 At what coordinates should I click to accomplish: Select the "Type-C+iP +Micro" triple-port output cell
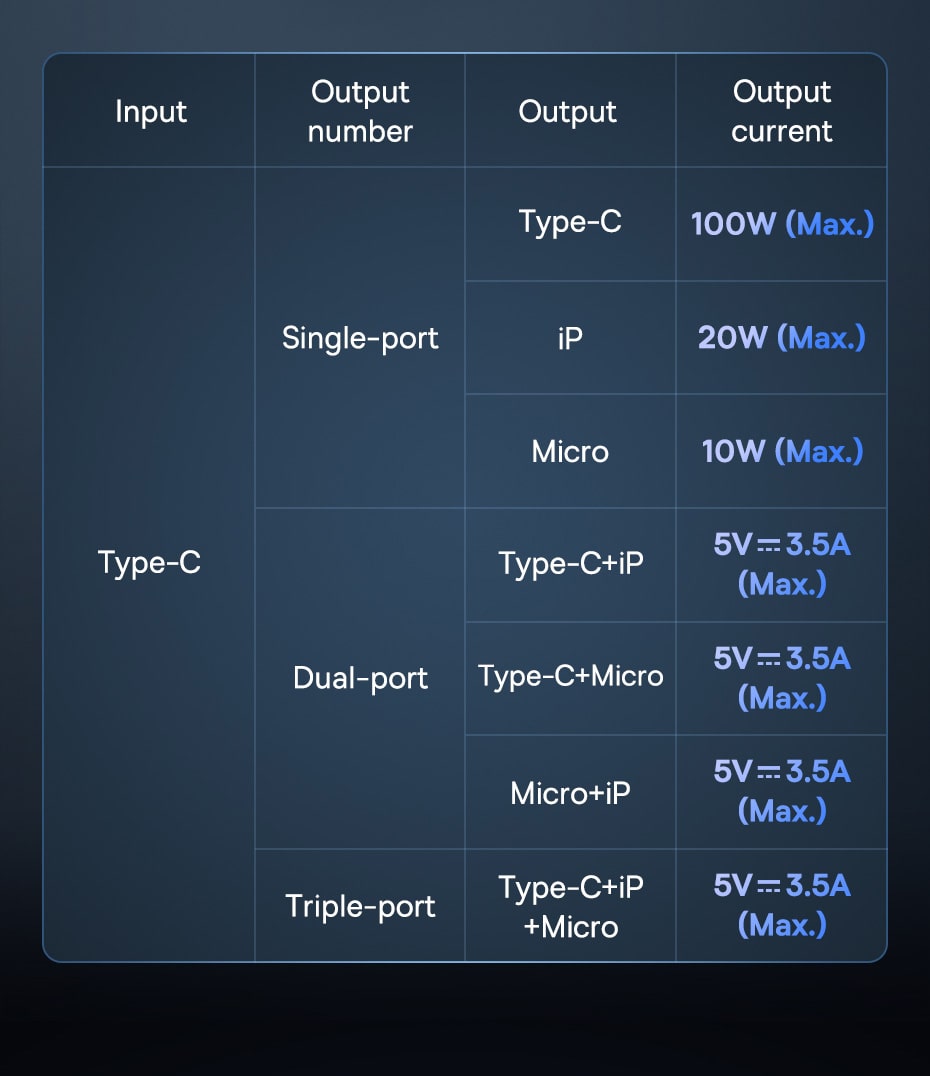pyautogui.click(x=570, y=906)
